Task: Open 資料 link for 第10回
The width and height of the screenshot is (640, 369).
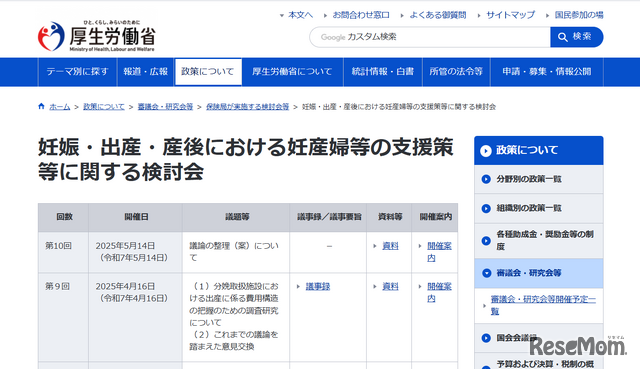Action: pos(390,246)
